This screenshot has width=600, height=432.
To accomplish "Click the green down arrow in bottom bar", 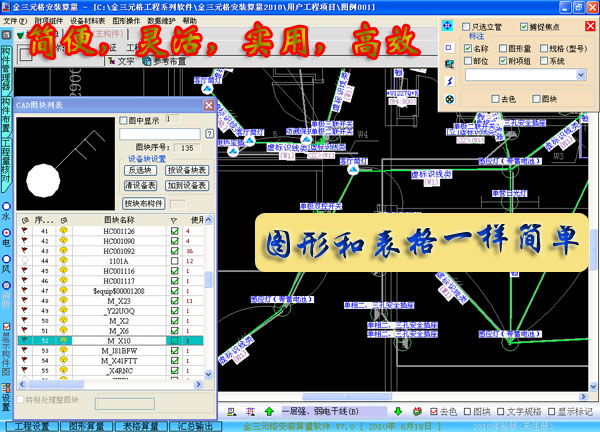I will coord(398,411).
